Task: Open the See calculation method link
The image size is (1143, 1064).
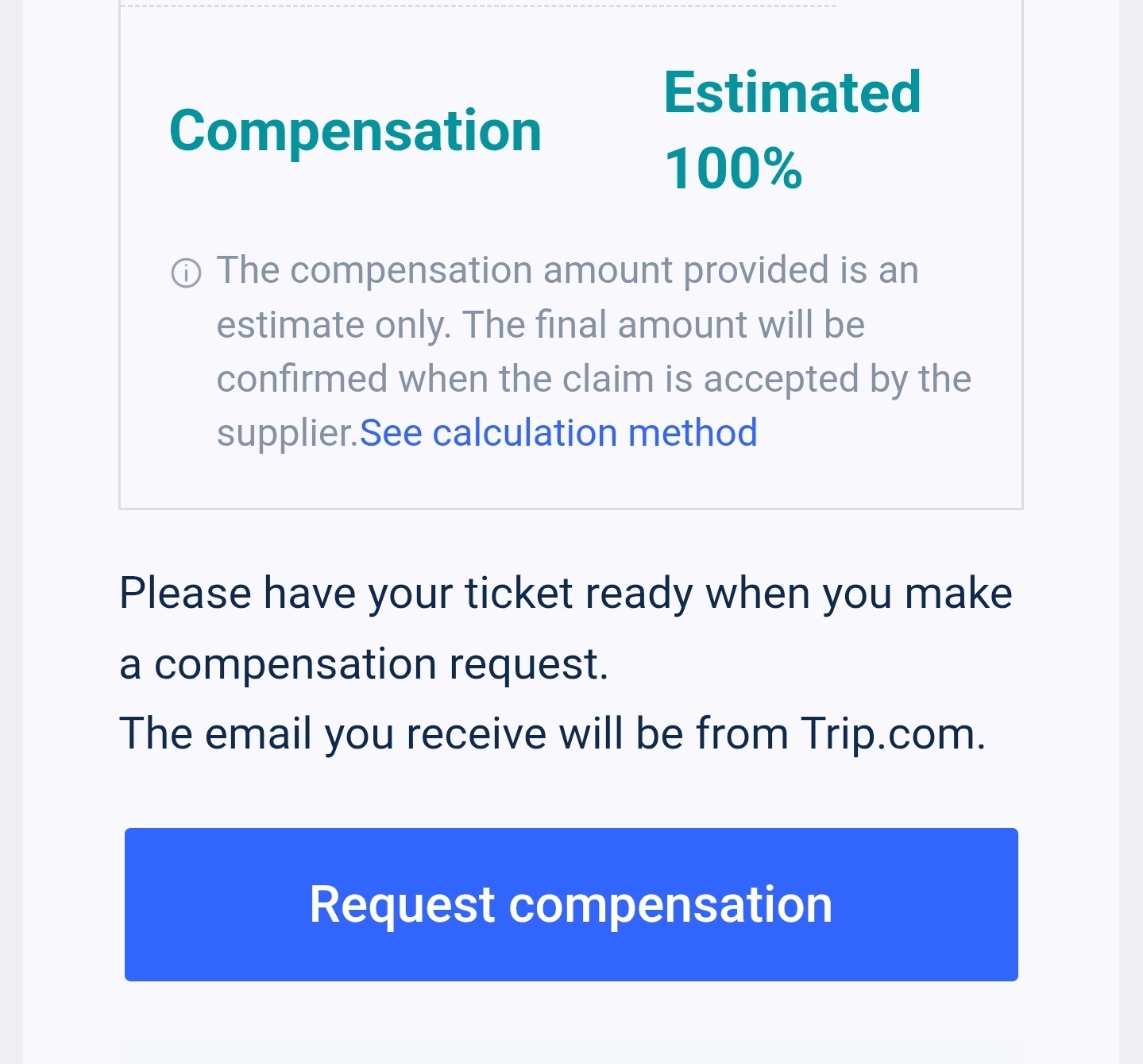Action: tap(558, 433)
